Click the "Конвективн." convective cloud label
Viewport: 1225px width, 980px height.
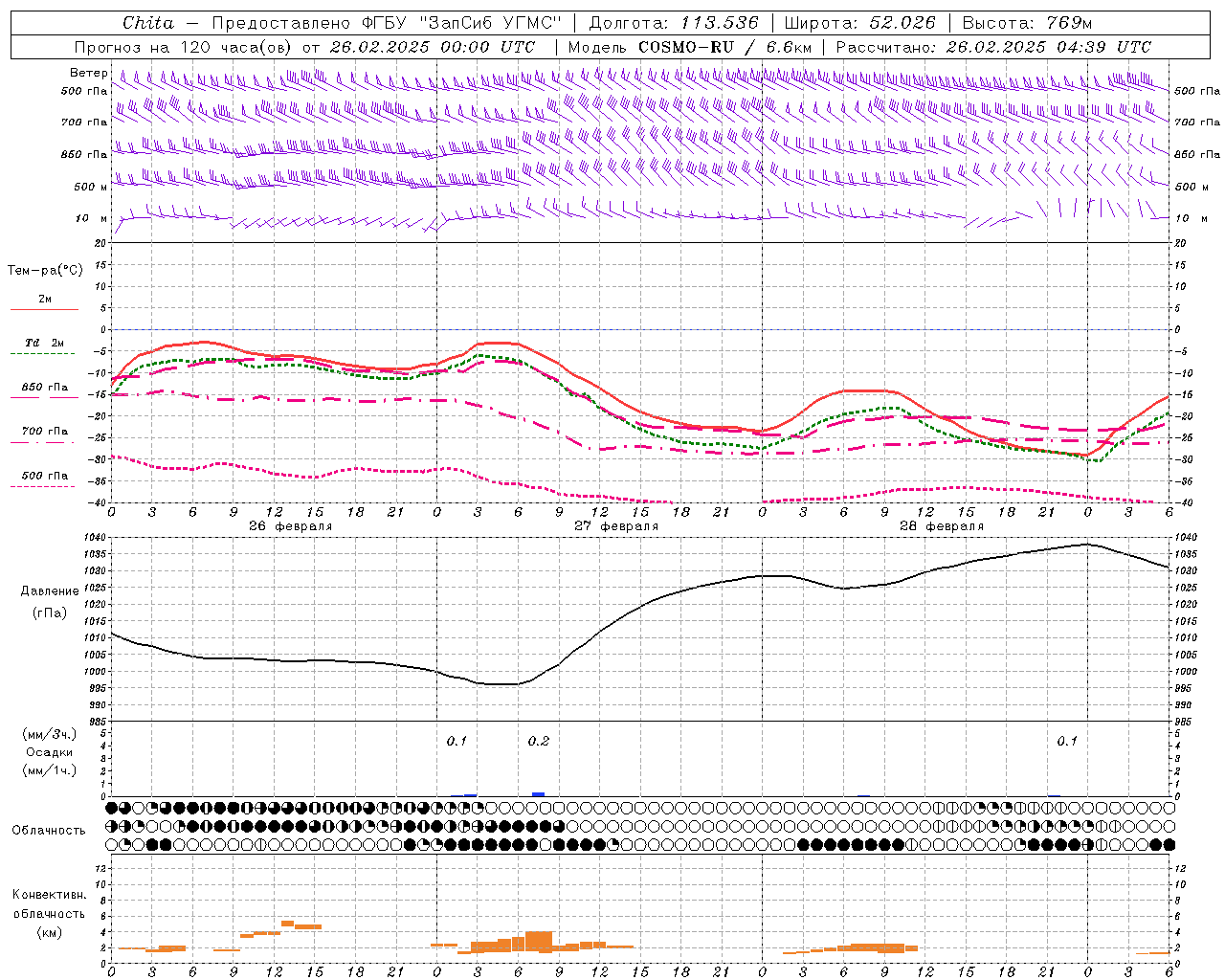[x=49, y=895]
